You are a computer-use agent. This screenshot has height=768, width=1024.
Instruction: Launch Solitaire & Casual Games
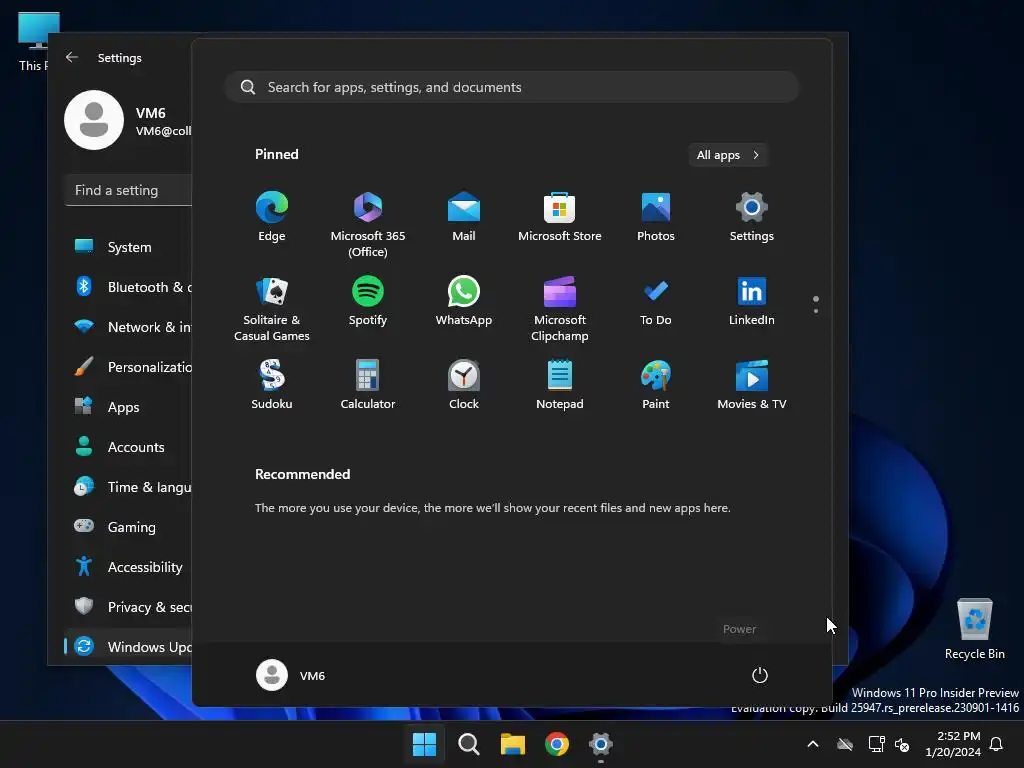(272, 308)
